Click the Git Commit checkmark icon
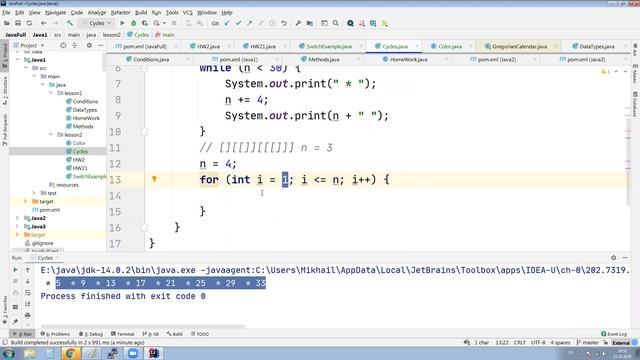The height and width of the screenshot is (360, 640). point(238,23)
